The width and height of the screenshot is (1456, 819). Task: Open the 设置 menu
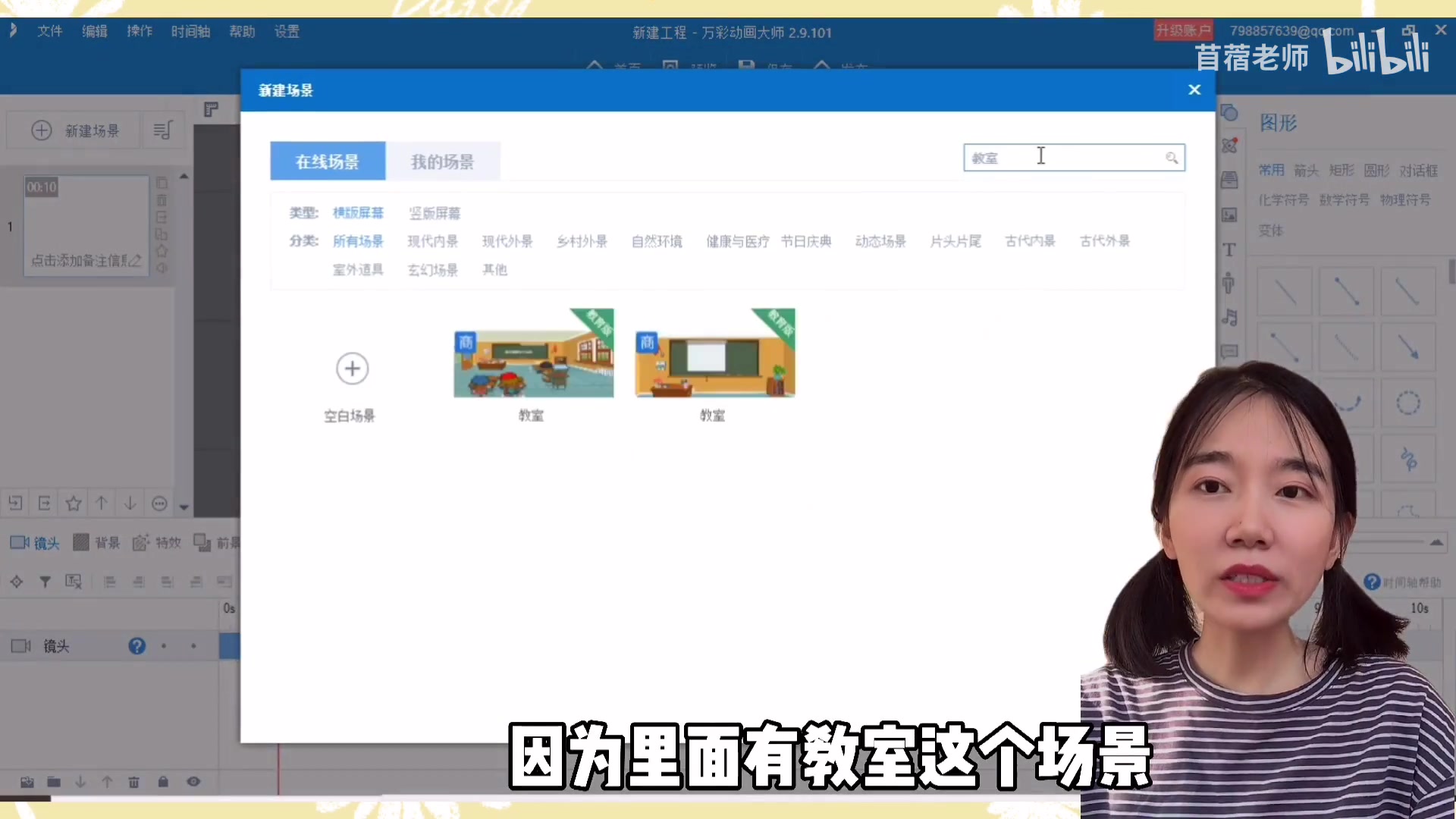pos(287,31)
